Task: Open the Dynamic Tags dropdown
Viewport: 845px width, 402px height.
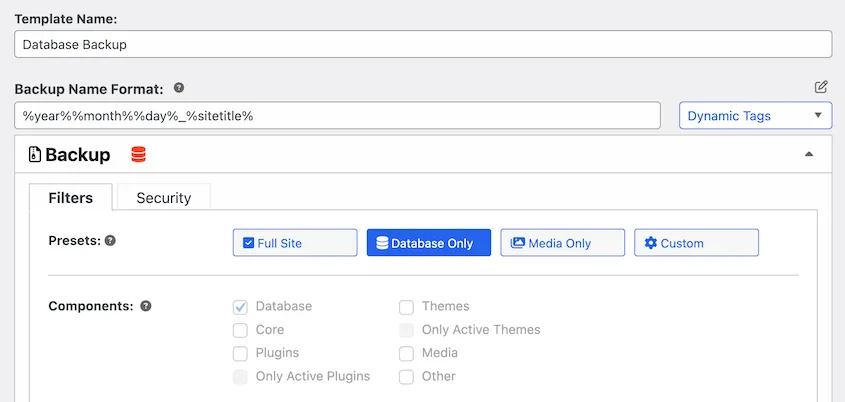Action: (756, 116)
